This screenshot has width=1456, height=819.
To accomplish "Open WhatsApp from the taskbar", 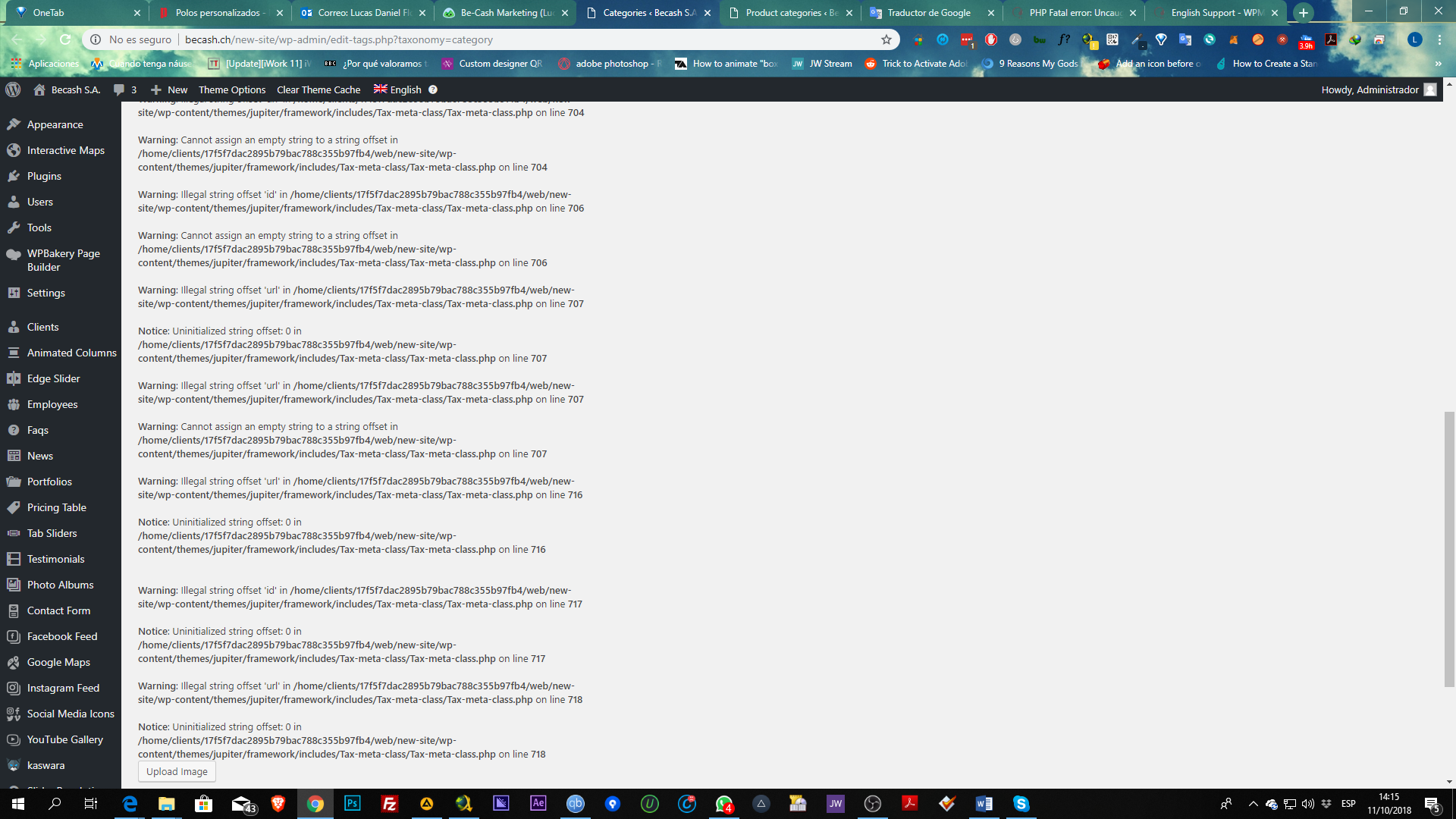I will 724,803.
